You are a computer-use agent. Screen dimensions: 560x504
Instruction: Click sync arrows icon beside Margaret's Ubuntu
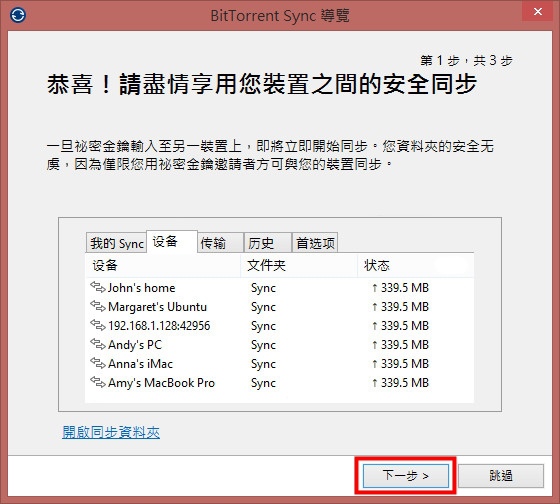(98, 306)
